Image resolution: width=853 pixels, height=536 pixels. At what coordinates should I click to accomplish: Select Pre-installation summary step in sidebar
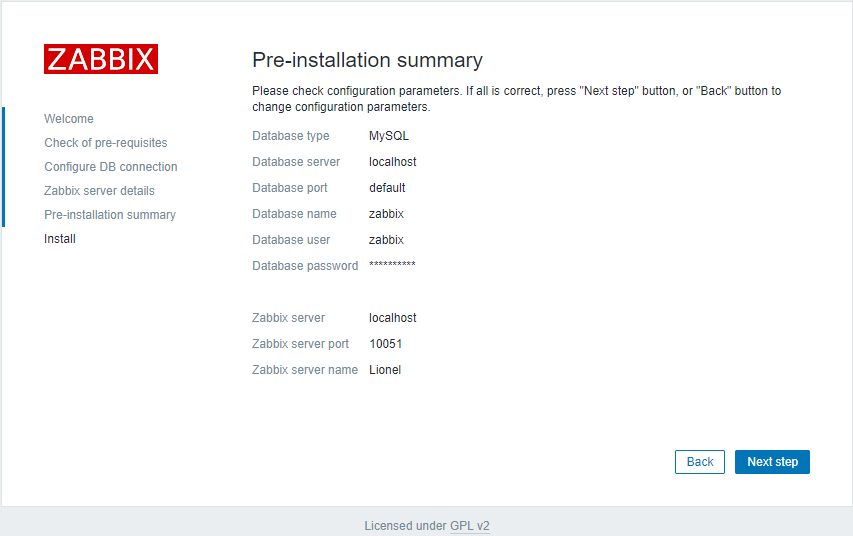point(110,214)
